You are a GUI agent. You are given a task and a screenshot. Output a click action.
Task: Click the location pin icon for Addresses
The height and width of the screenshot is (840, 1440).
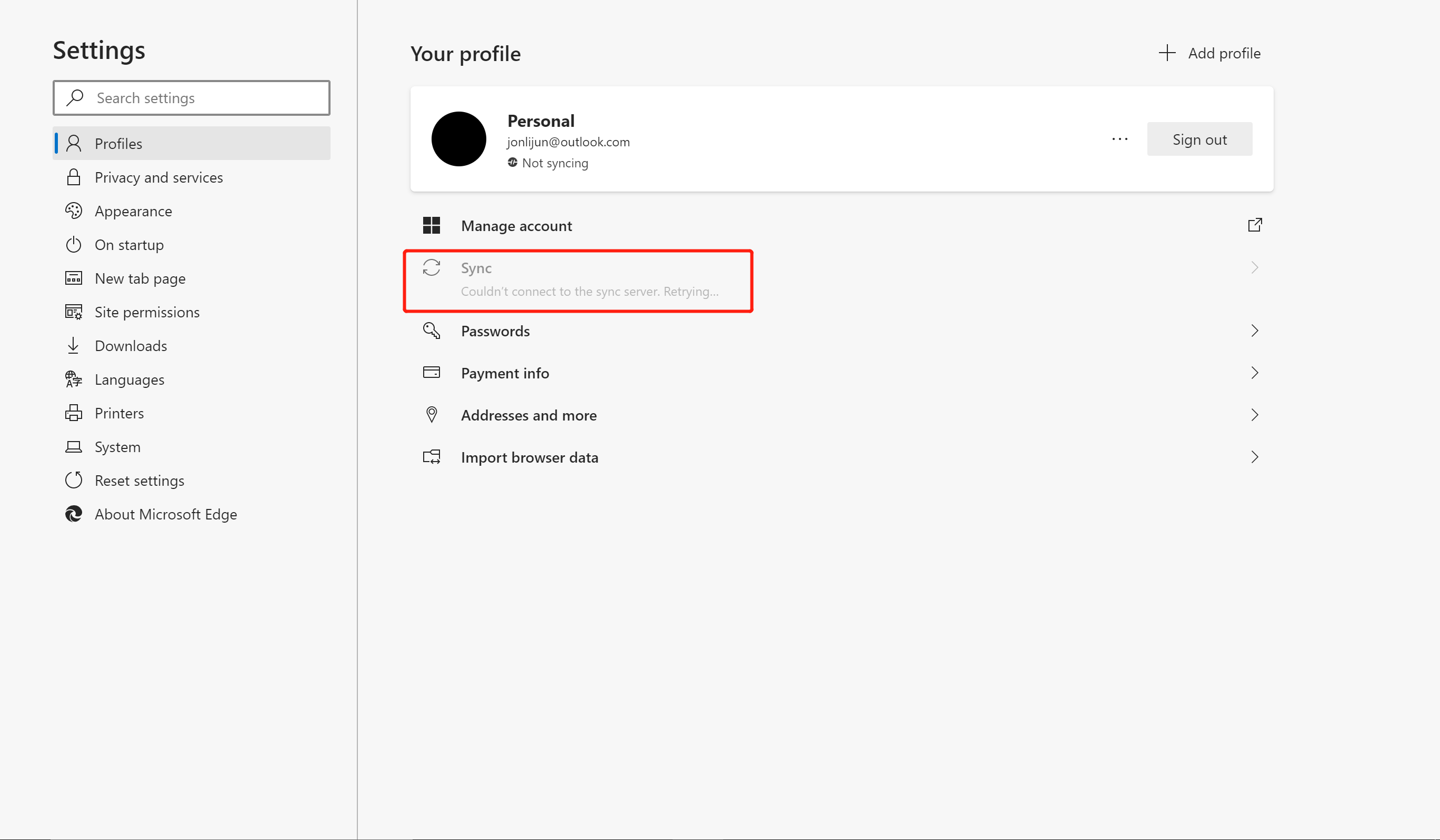pyautogui.click(x=432, y=415)
